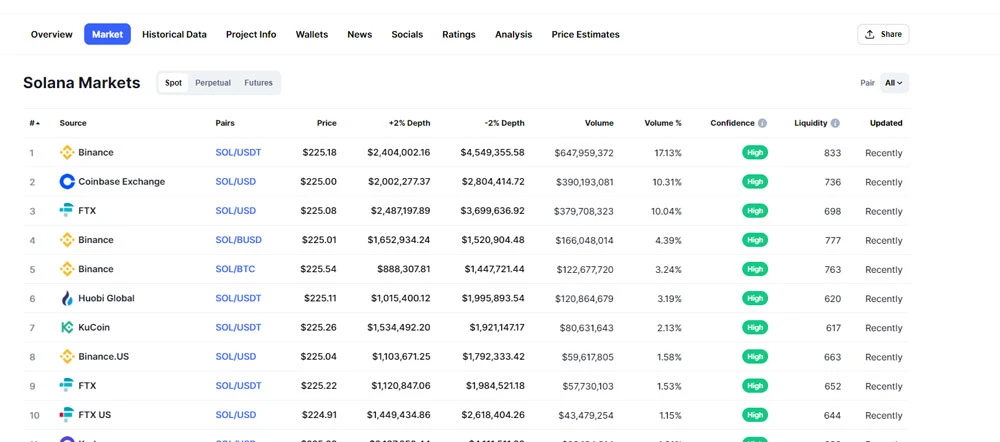Sort by the Updated column header
Image resolution: width=1000 pixels, height=442 pixels.
[886, 123]
